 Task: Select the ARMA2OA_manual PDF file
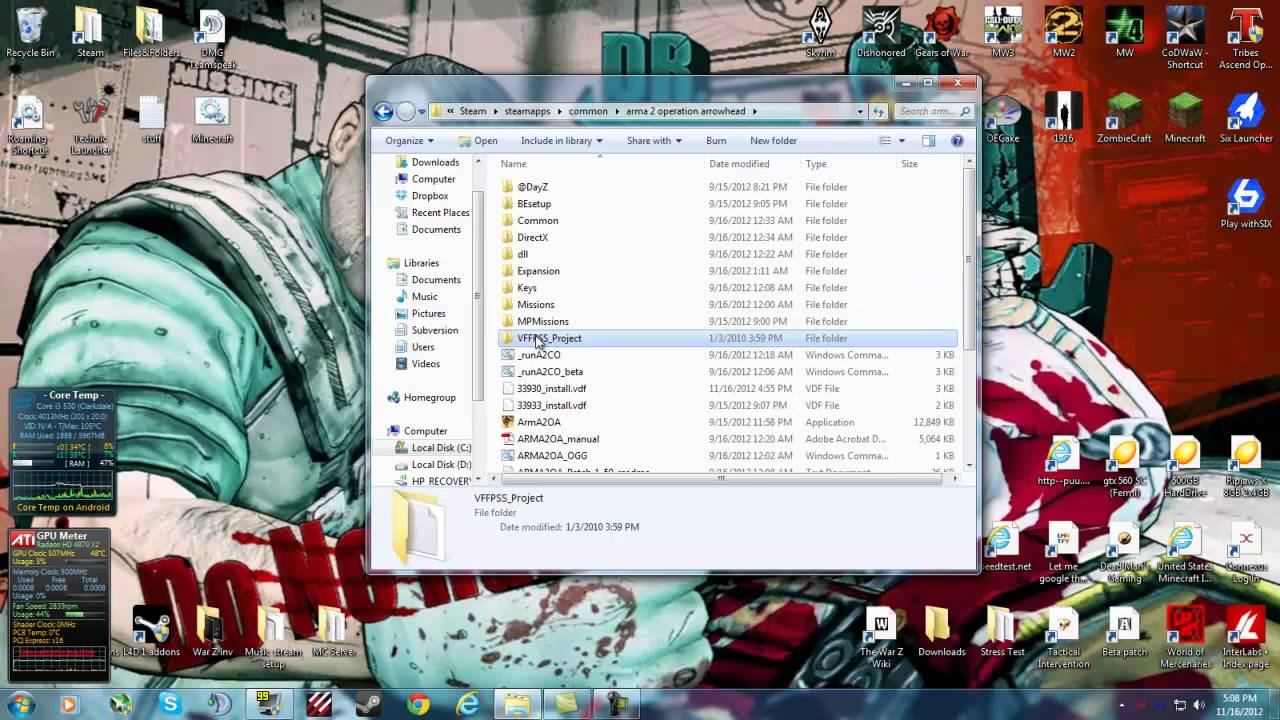click(727, 439)
